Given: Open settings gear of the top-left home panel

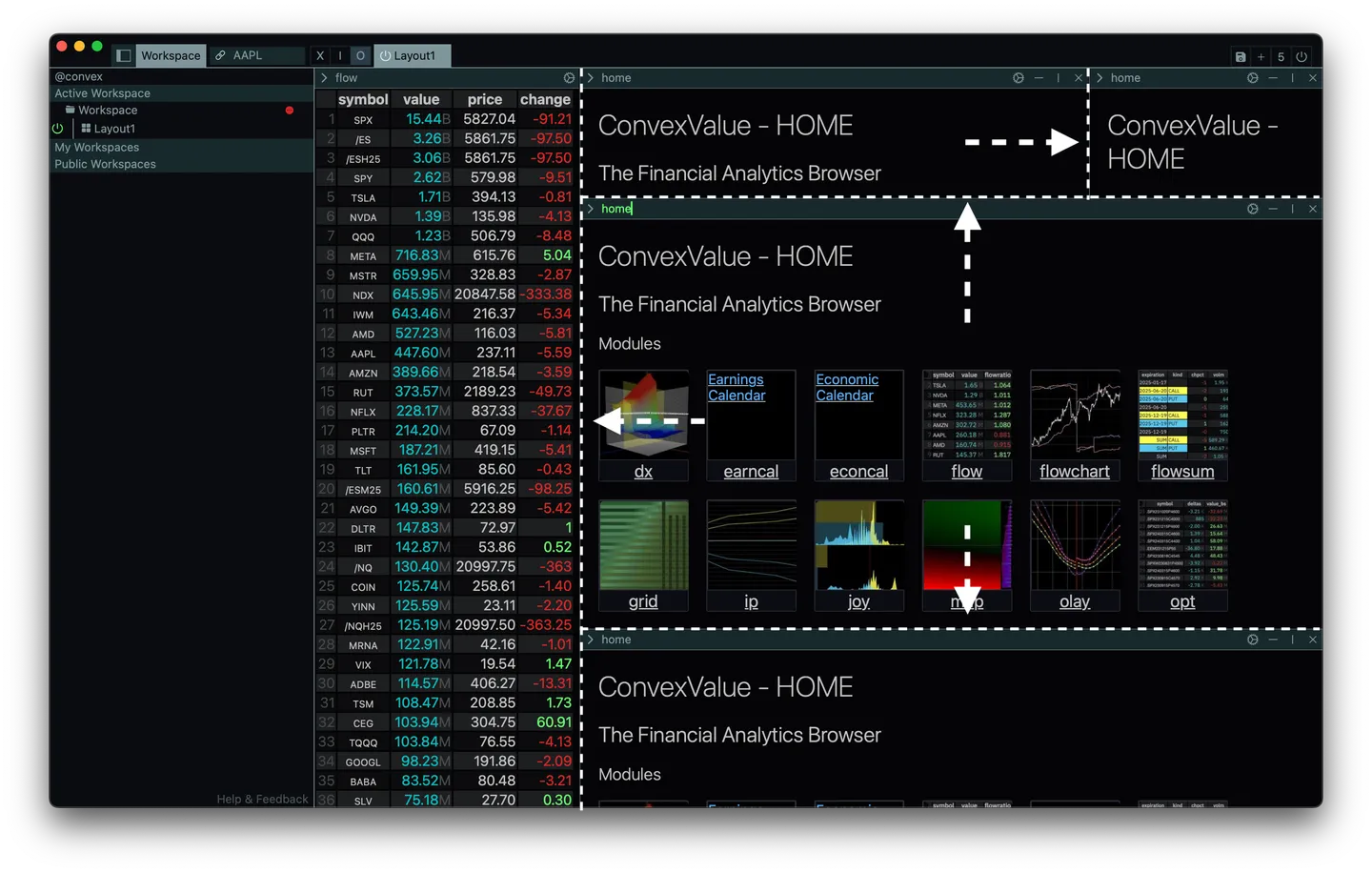Looking at the screenshot, I should (x=1019, y=78).
